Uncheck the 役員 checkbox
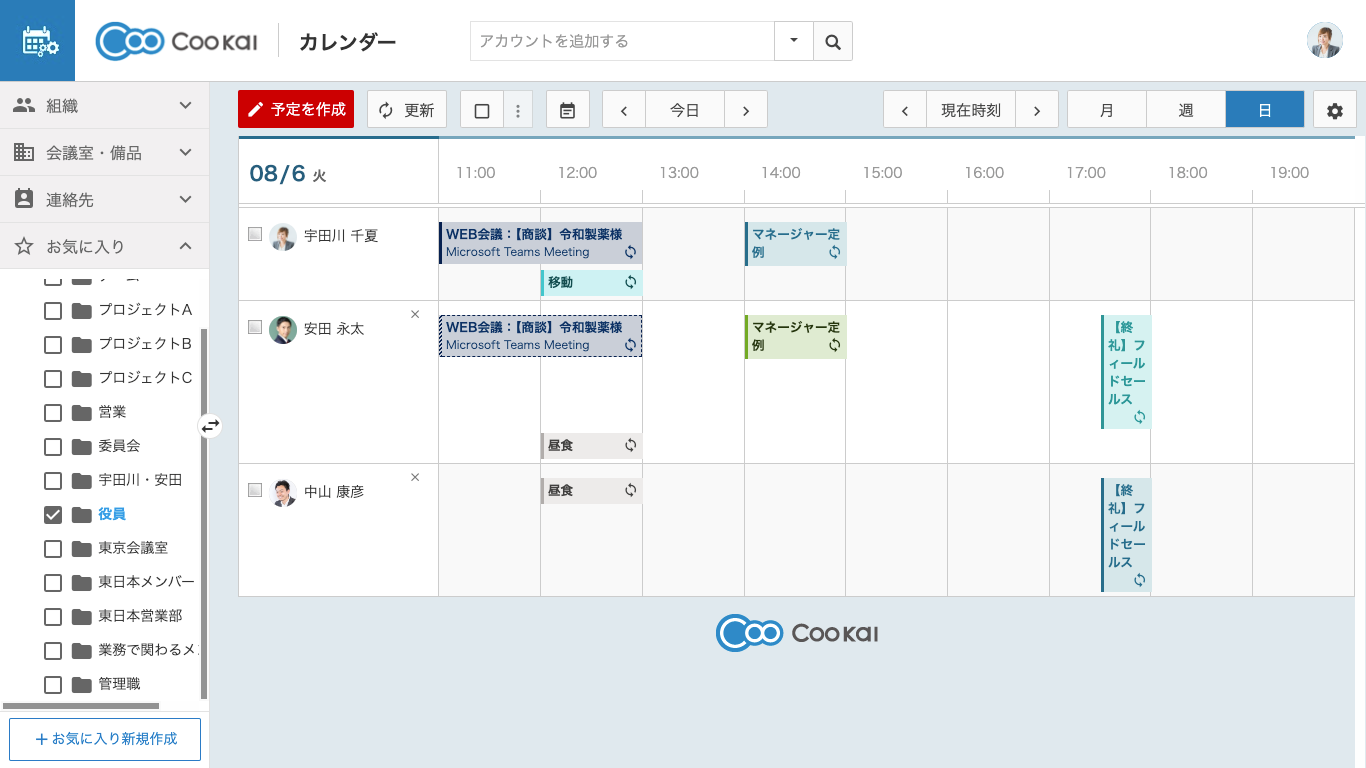Screen dimensions: 1366x768 pos(53,514)
